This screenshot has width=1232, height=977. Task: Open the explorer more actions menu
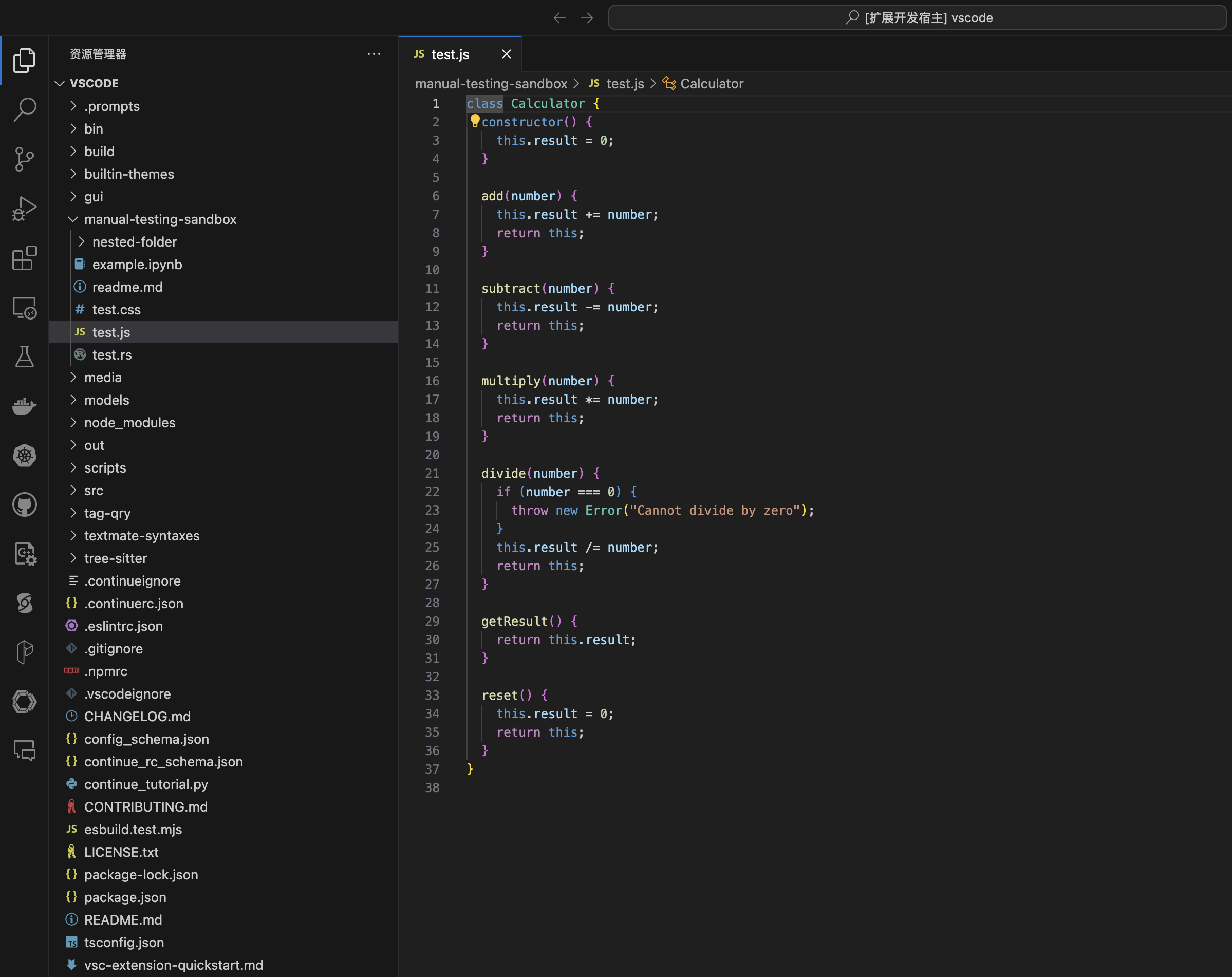[x=374, y=54]
